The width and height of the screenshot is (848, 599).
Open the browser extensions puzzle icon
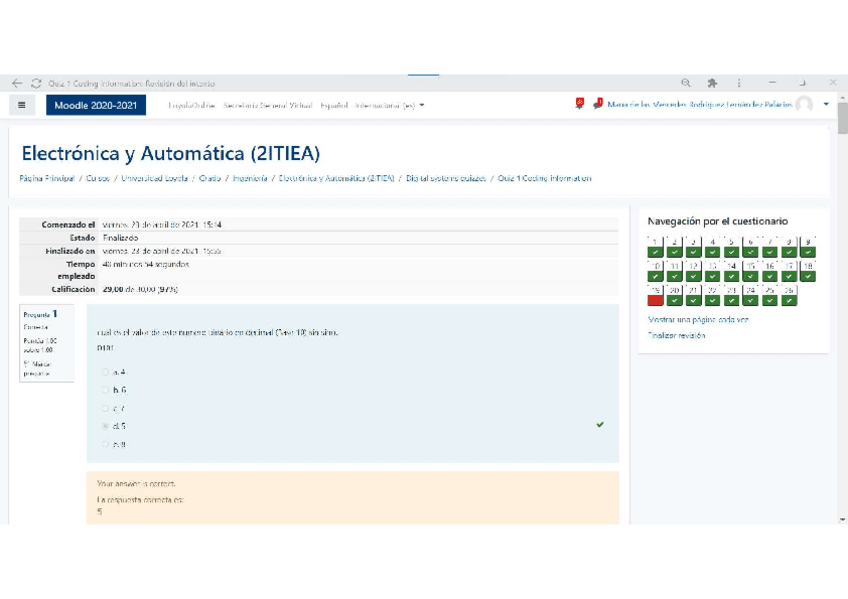pos(712,84)
